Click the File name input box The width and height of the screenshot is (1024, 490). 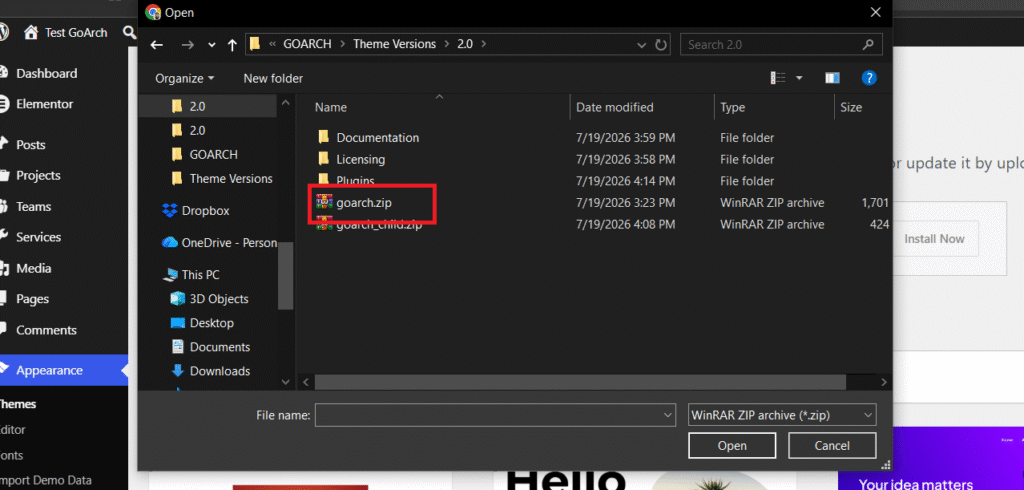(495, 415)
